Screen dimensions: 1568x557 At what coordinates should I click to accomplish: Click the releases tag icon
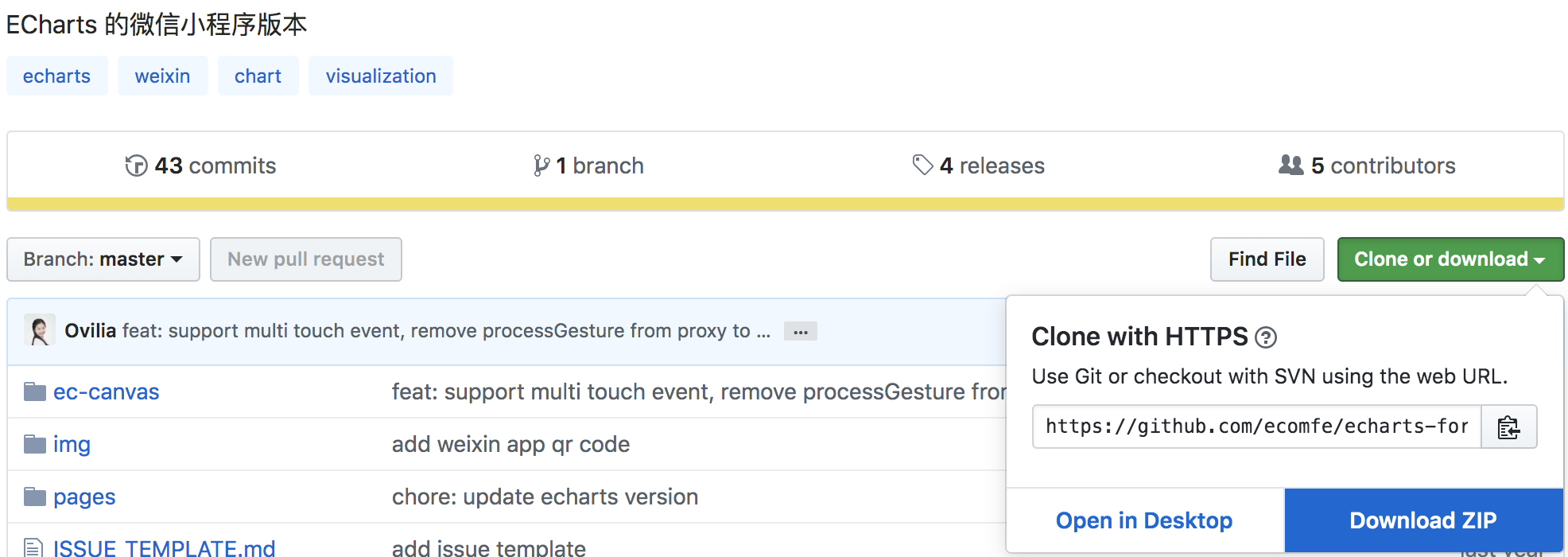pos(922,165)
